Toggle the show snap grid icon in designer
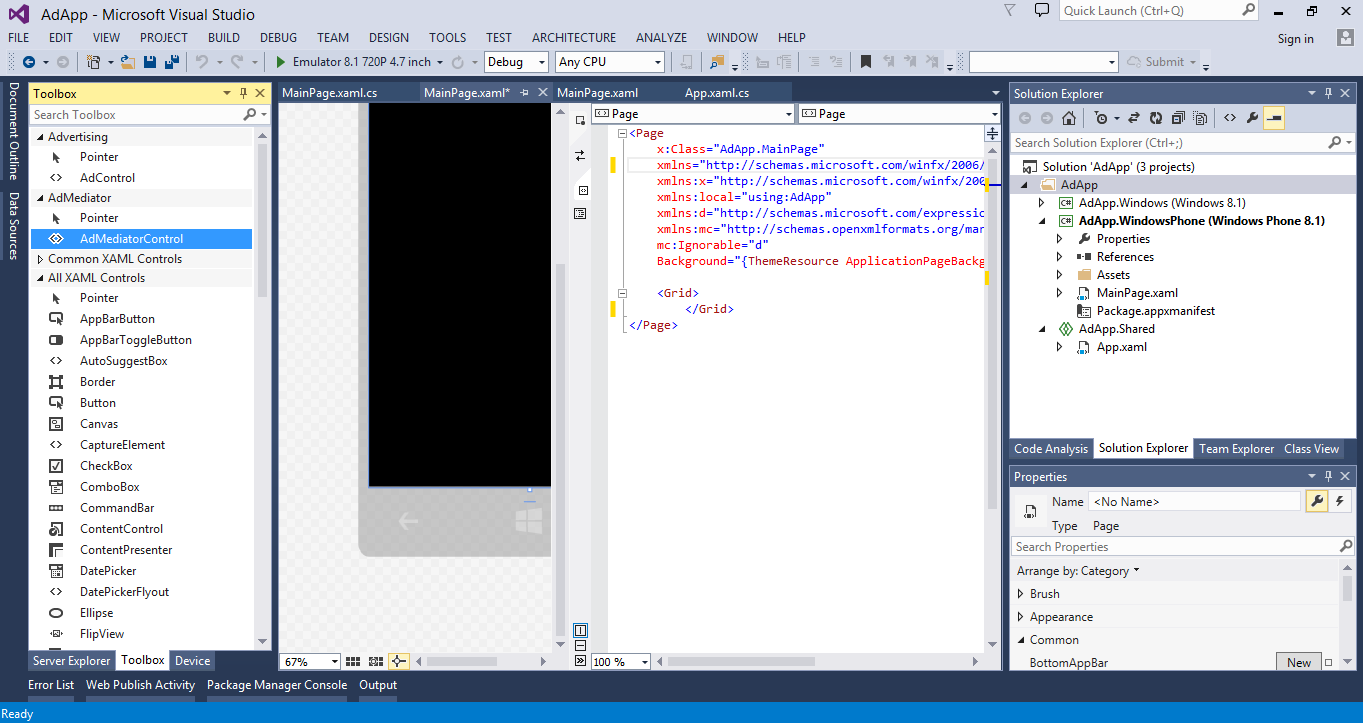 tap(352, 661)
